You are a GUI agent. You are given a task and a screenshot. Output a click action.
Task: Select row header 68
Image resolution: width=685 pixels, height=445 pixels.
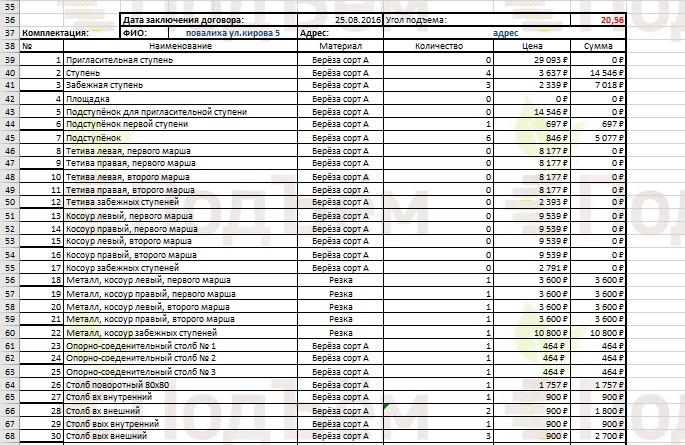(x=10, y=436)
